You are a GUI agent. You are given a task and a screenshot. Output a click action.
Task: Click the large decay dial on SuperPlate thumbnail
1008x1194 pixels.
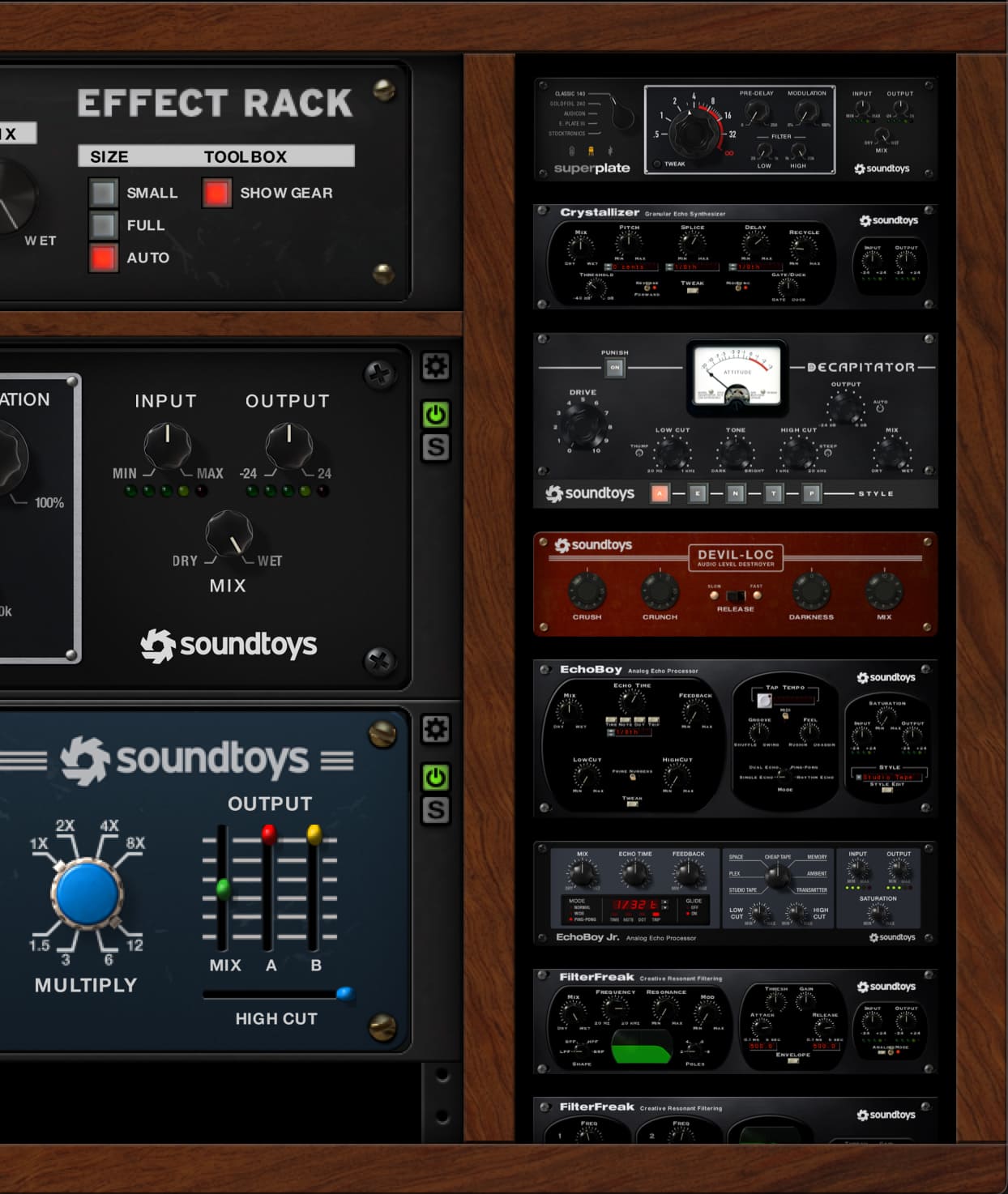[694, 132]
